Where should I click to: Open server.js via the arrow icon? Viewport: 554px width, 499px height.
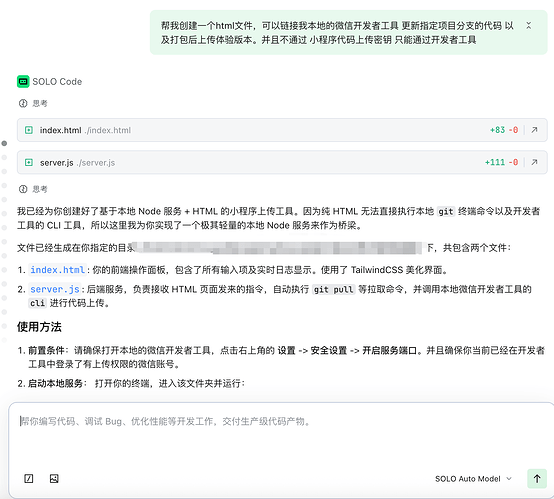coord(534,163)
